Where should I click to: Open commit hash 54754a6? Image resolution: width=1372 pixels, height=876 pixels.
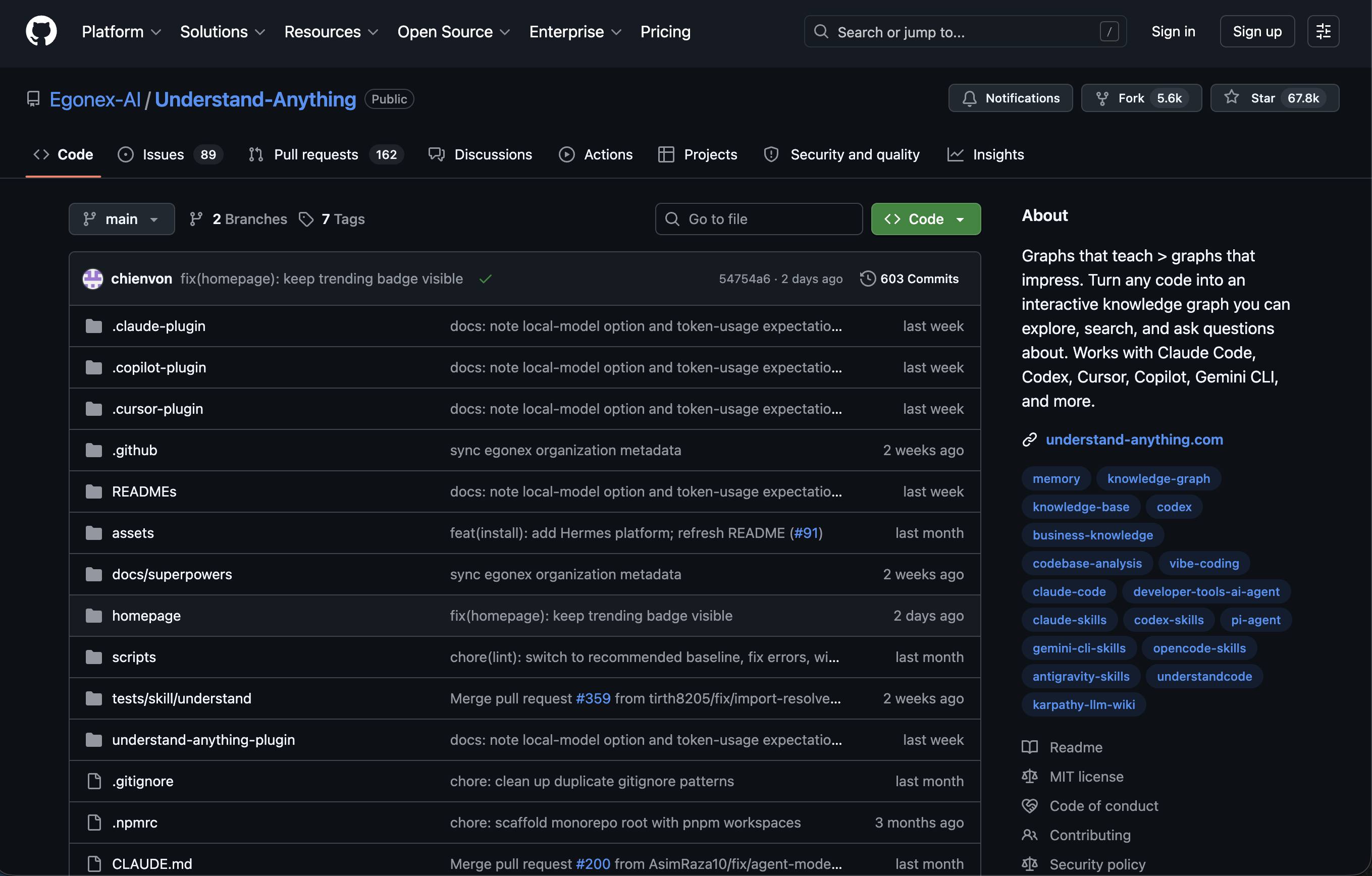tap(744, 279)
